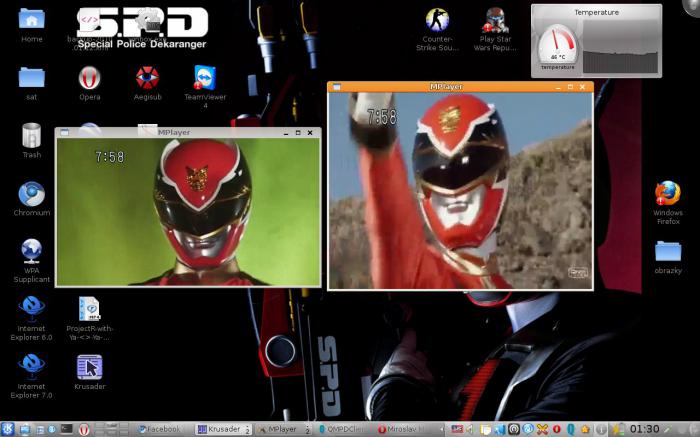
Task: Open the battery power tray icon
Action: (618, 429)
